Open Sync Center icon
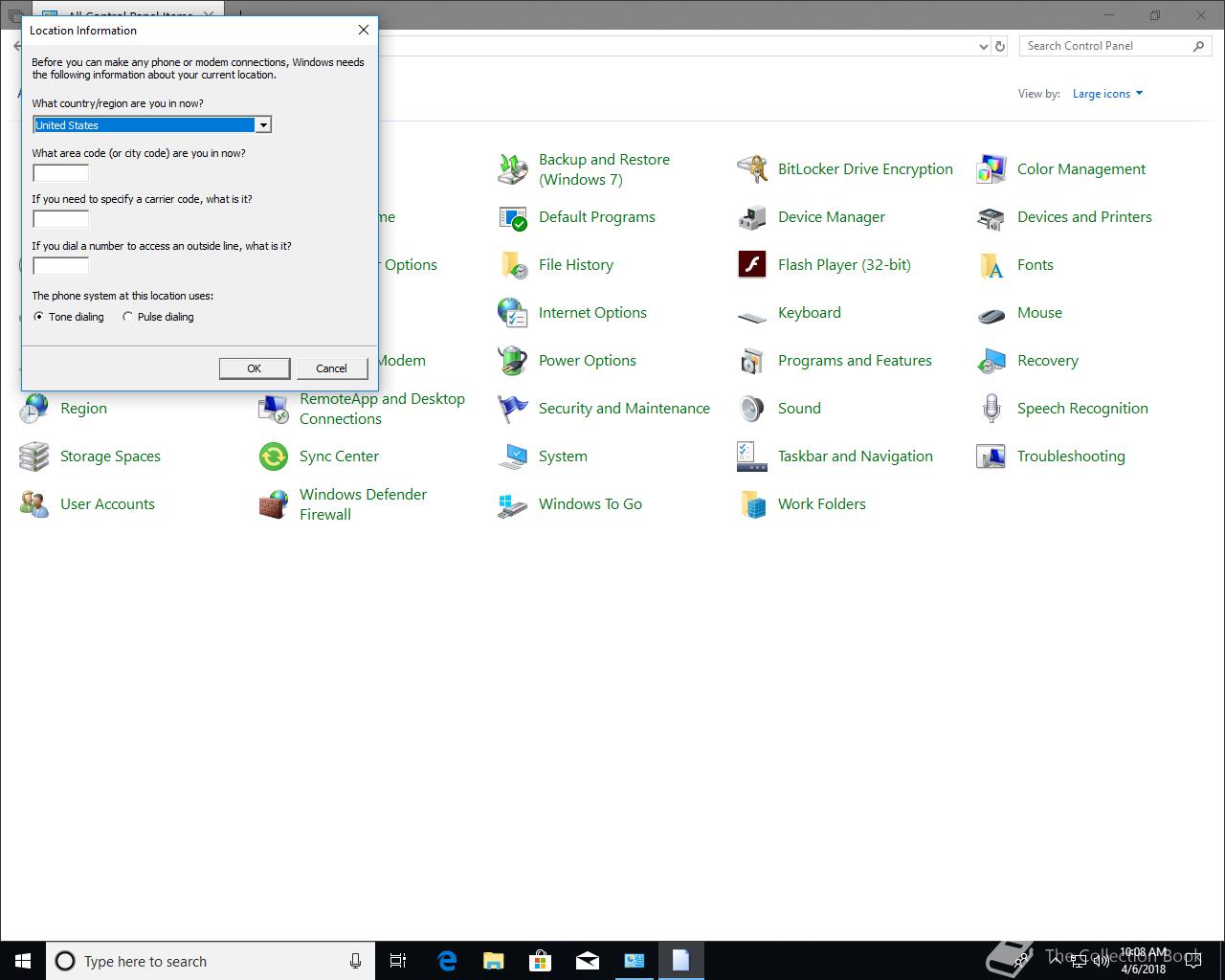 (274, 457)
